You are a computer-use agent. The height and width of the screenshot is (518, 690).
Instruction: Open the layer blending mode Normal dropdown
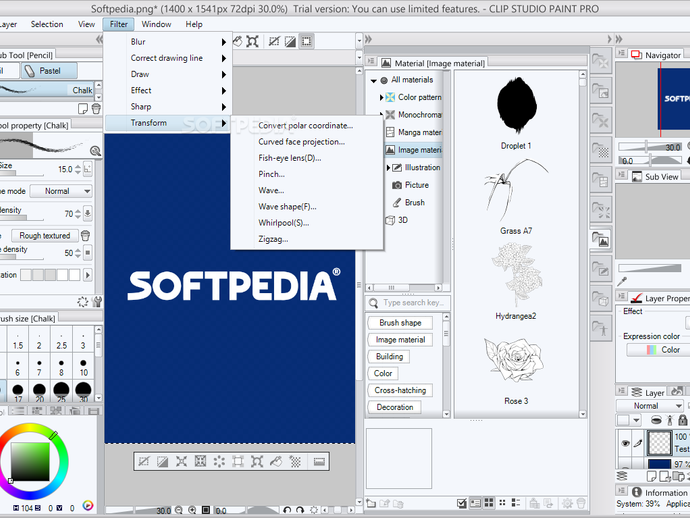tap(650, 406)
